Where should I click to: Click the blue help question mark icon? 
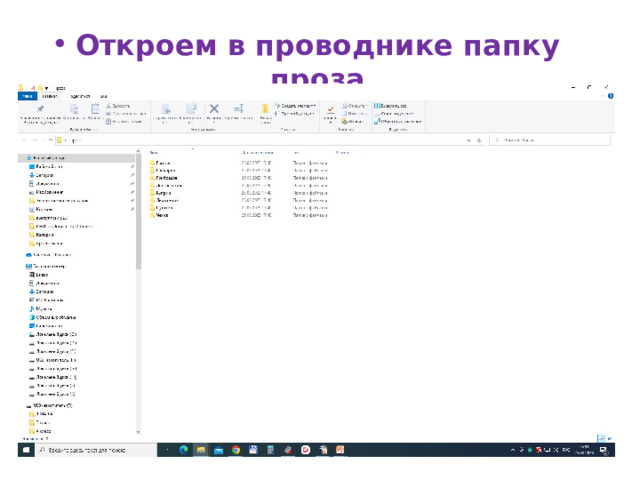coord(611,96)
